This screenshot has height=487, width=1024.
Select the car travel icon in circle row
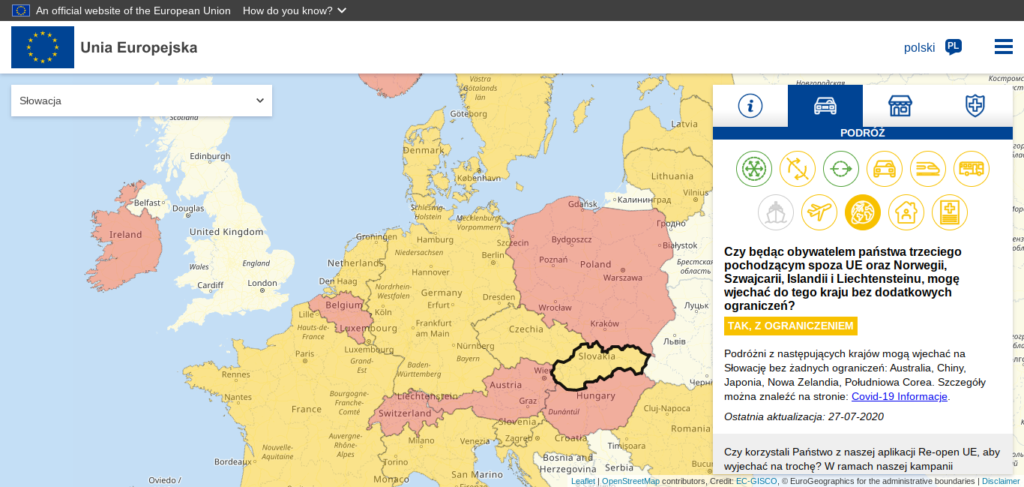(885, 168)
